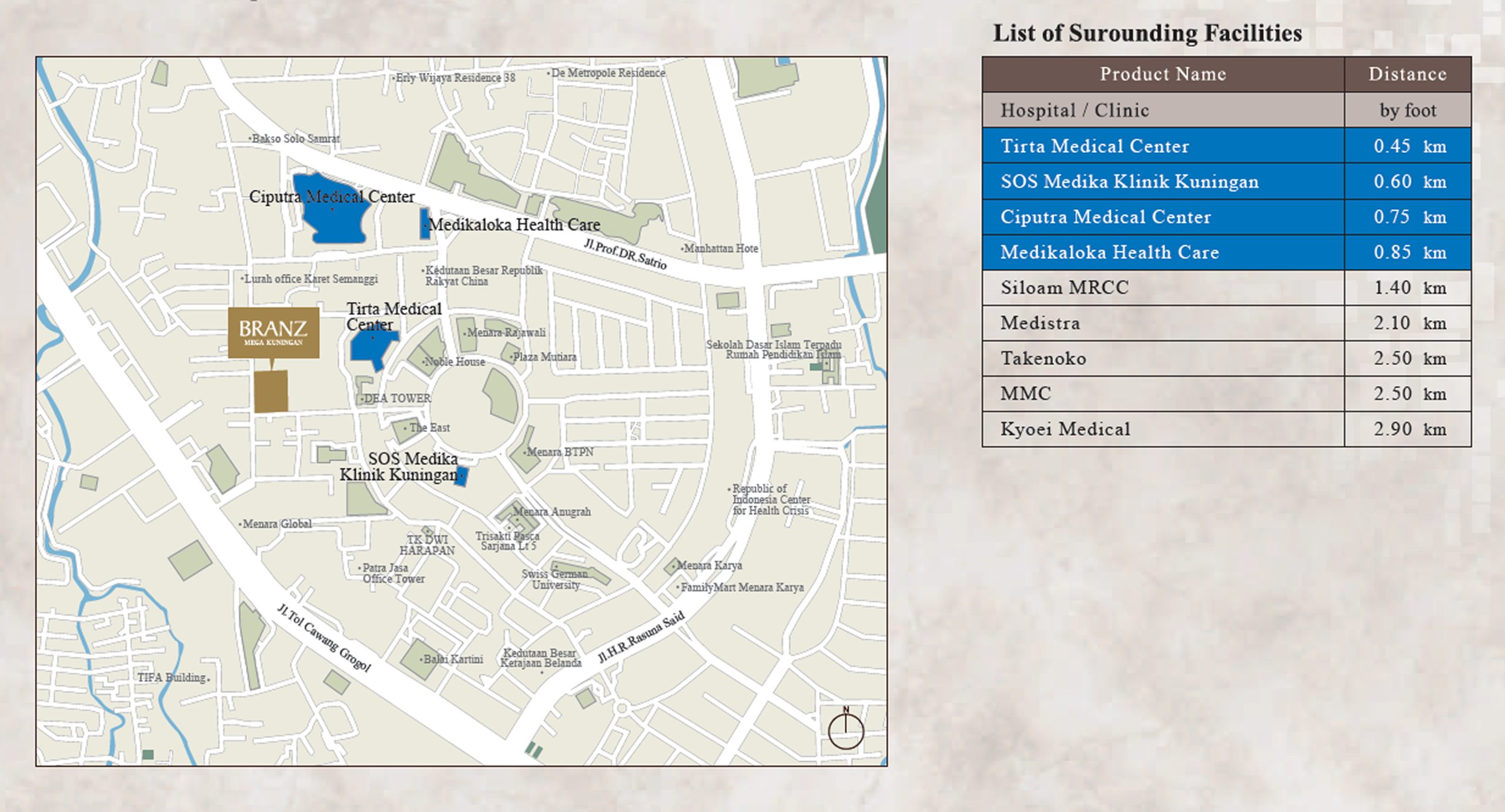This screenshot has height=812, width=1505.
Task: Select the Ciputra Medical Center table row
Action: tap(1226, 217)
